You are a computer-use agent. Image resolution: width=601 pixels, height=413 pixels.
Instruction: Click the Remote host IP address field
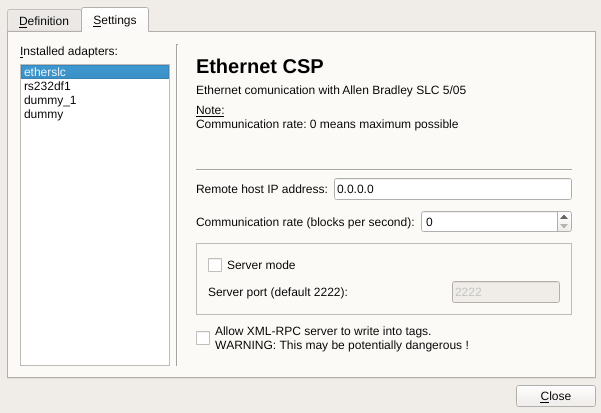tap(452, 189)
